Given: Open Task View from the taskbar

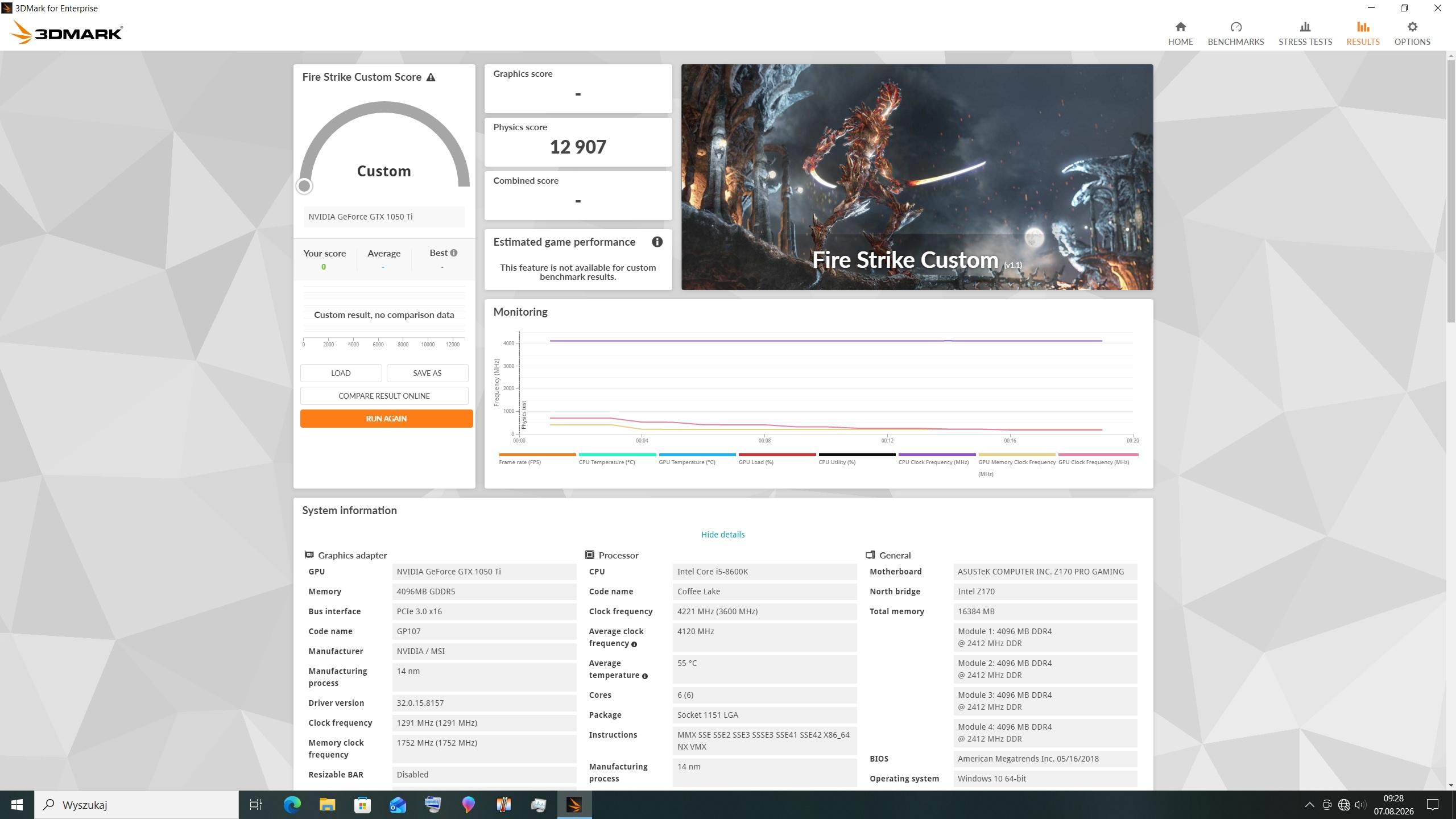Looking at the screenshot, I should click(256, 805).
